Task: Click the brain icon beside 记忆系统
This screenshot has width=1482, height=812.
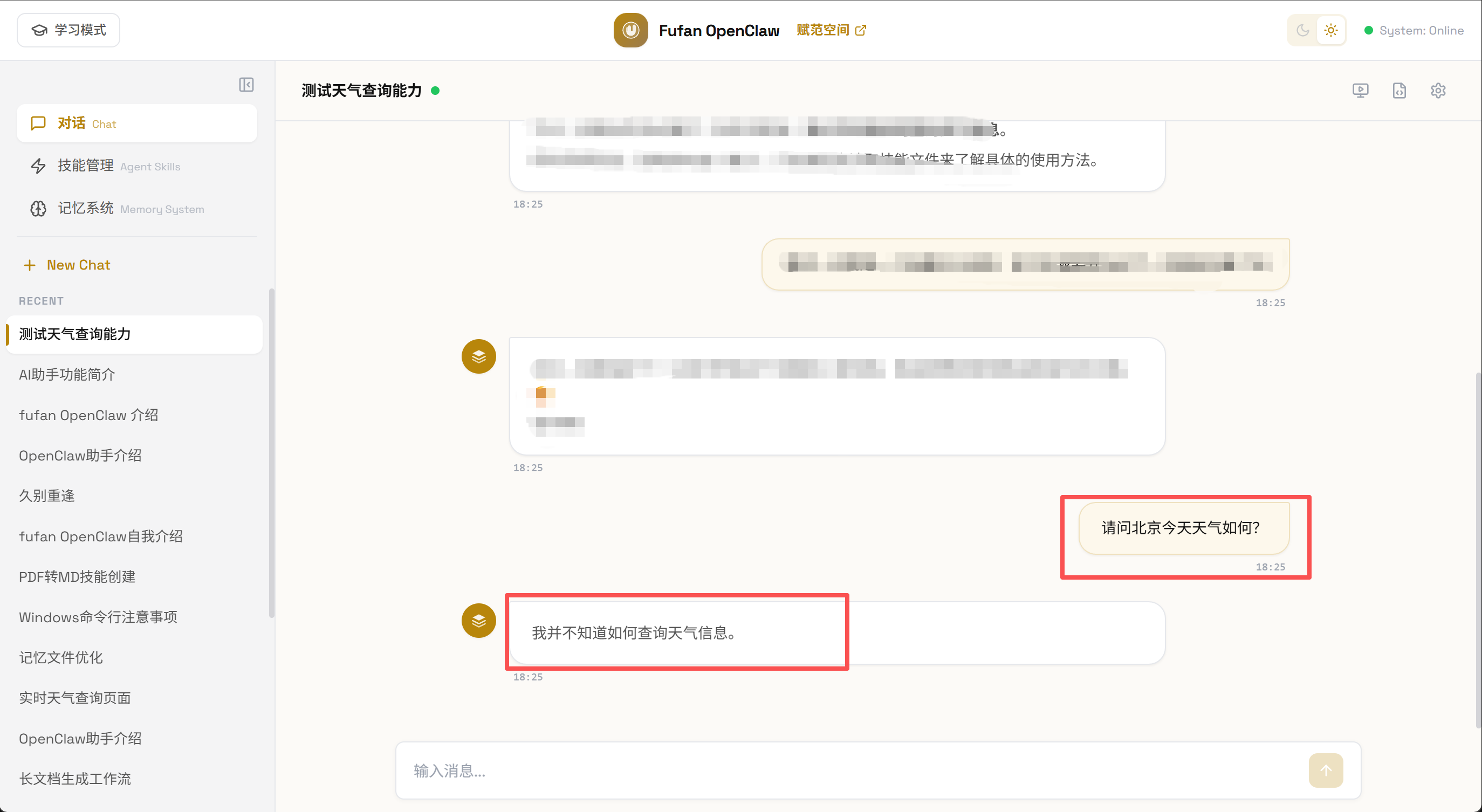Action: click(x=38, y=209)
